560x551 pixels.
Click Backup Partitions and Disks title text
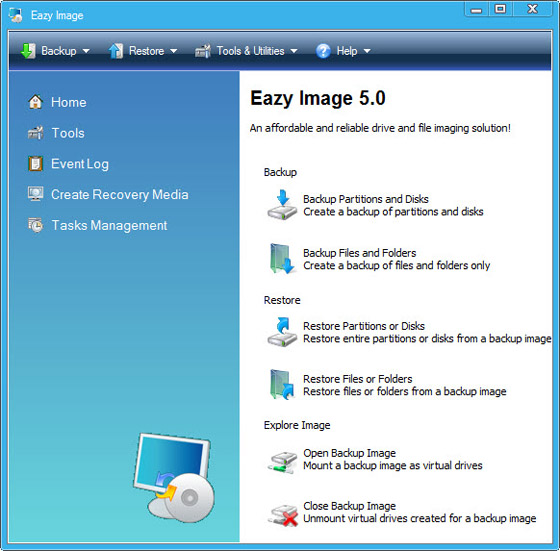pos(366,199)
